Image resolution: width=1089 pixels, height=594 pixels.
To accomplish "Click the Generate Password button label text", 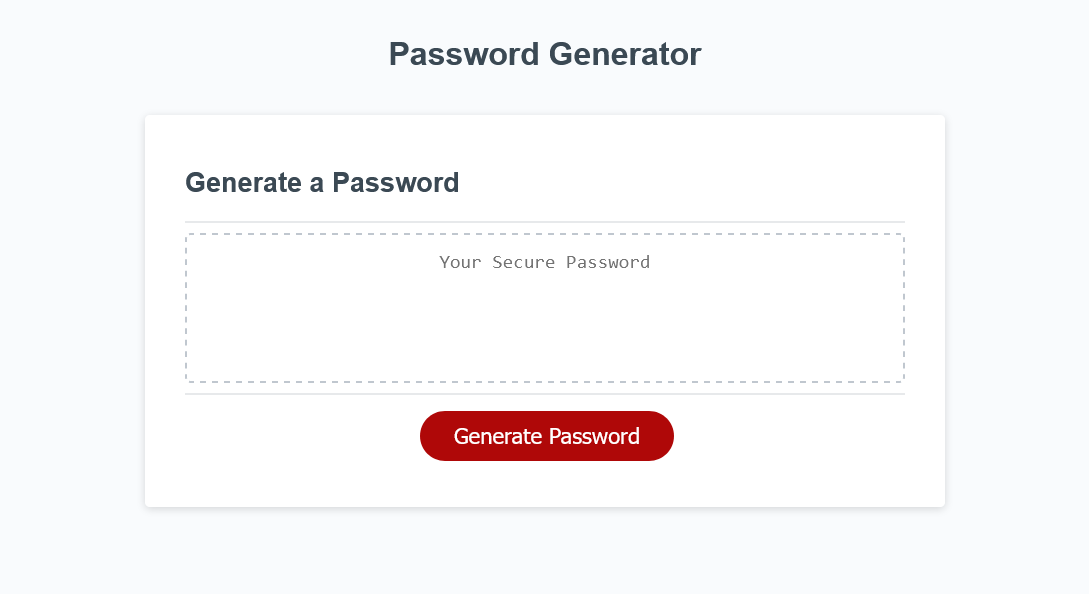I will (547, 436).
